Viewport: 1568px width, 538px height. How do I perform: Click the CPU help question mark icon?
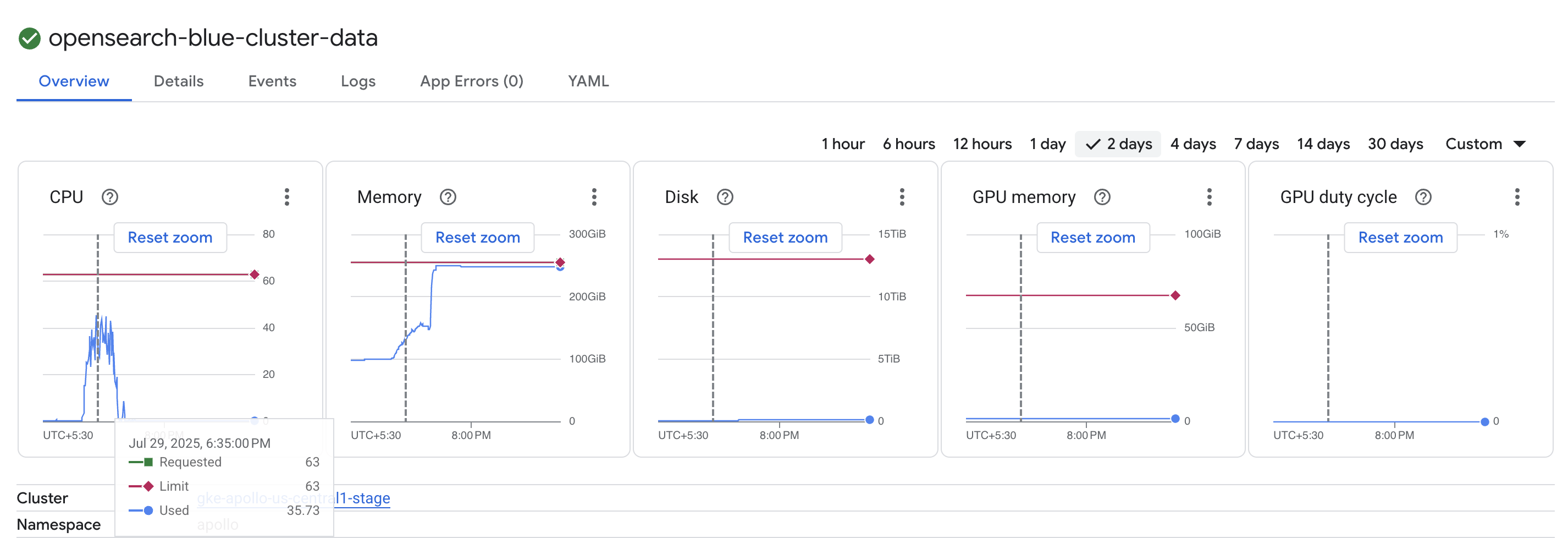pos(109,197)
